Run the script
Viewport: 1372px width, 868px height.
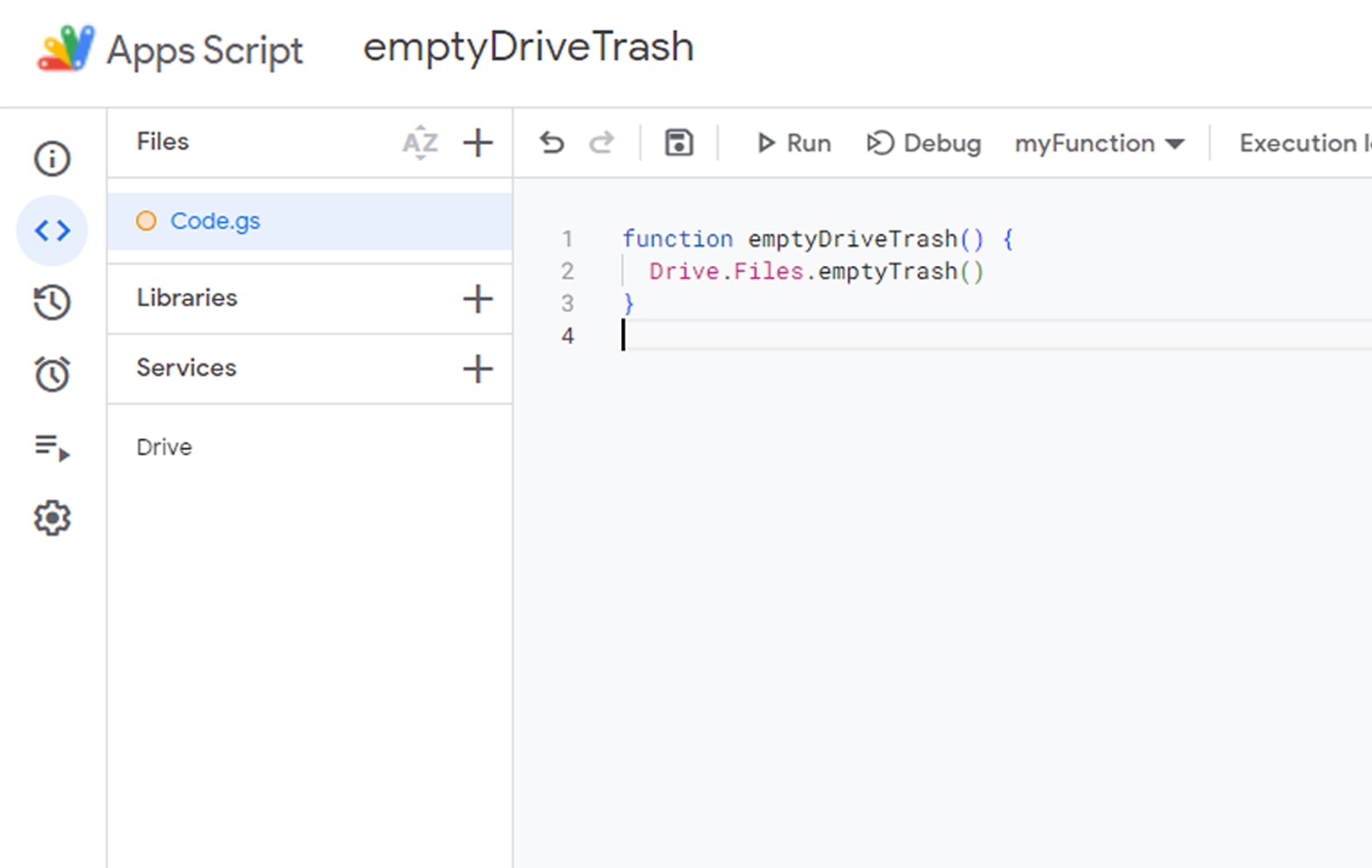pyautogui.click(x=793, y=143)
